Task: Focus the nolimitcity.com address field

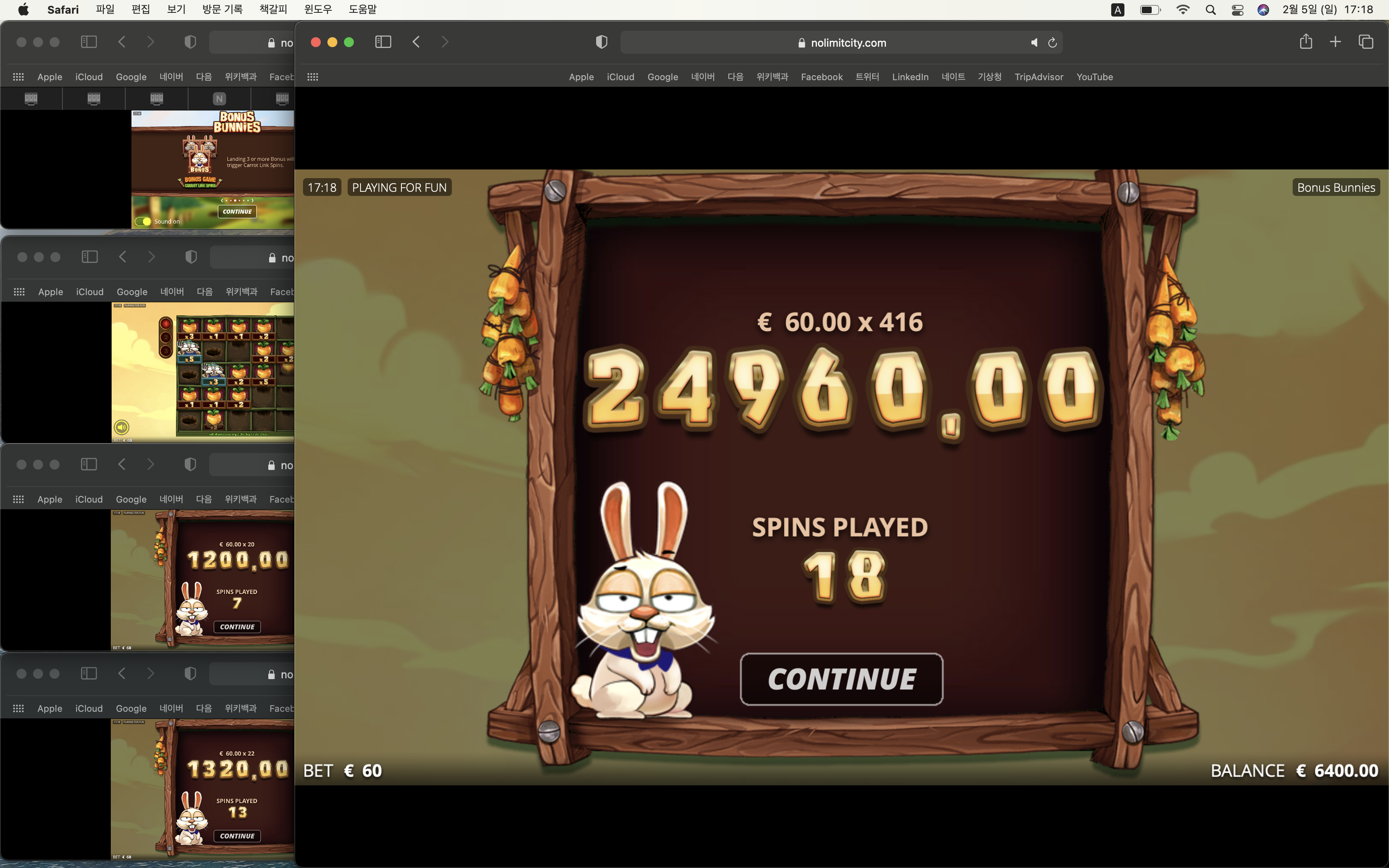Action: tap(841, 43)
